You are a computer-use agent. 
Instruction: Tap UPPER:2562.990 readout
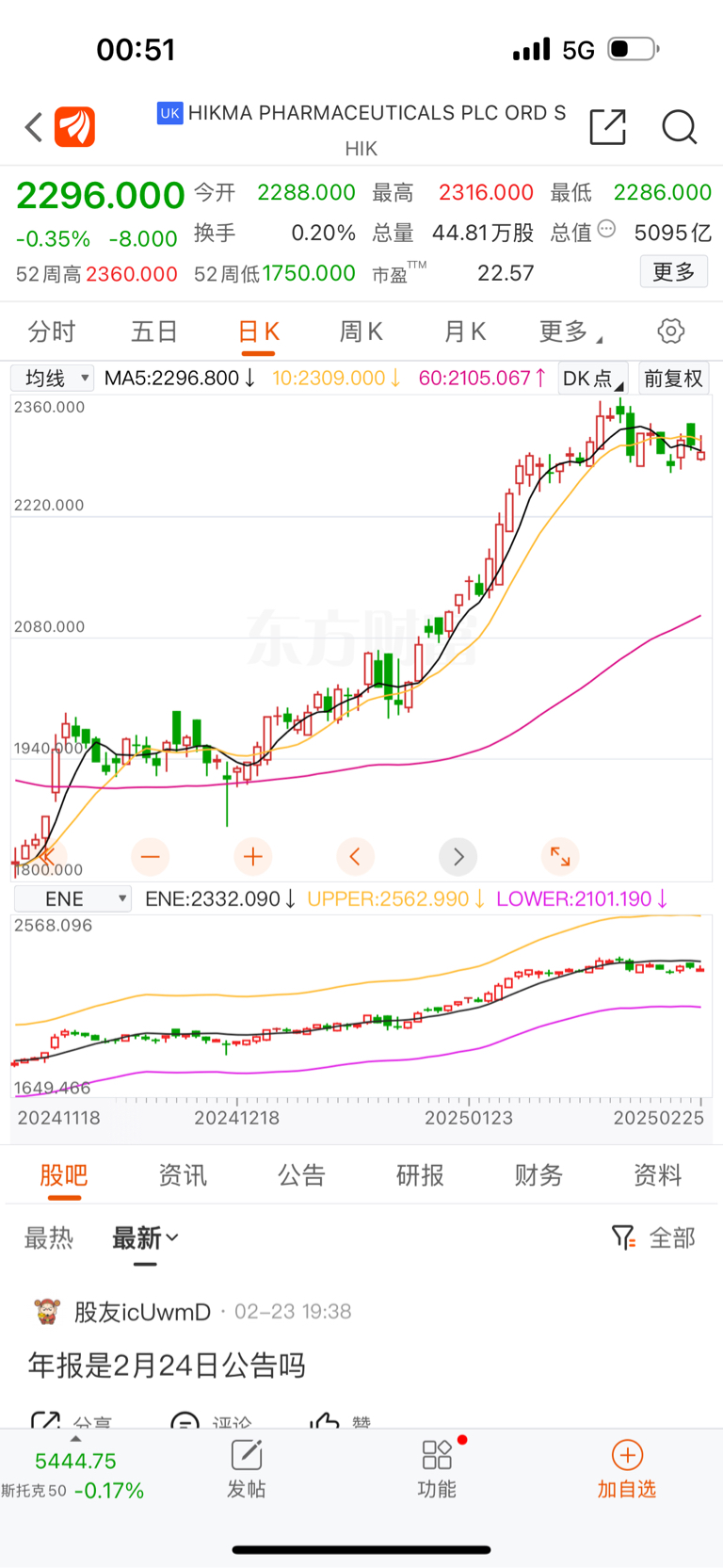[396, 898]
